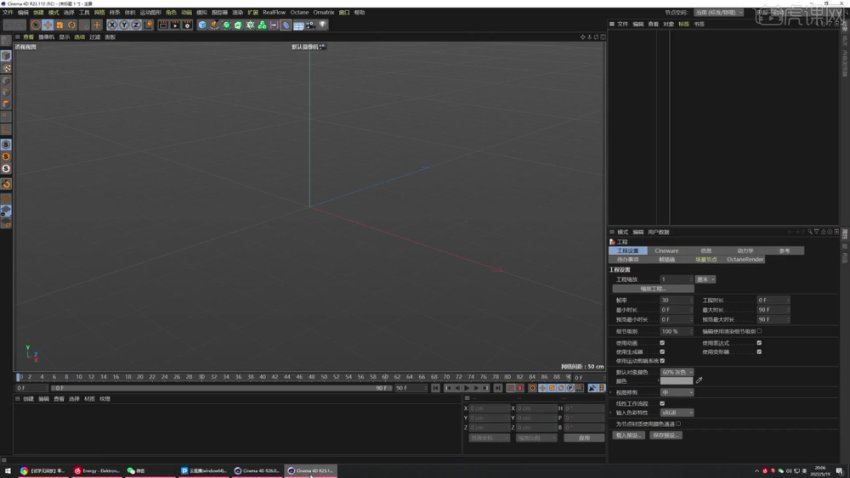This screenshot has width=850, height=478.
Task: Open the floor/environment objects icon
Action: 298,25
